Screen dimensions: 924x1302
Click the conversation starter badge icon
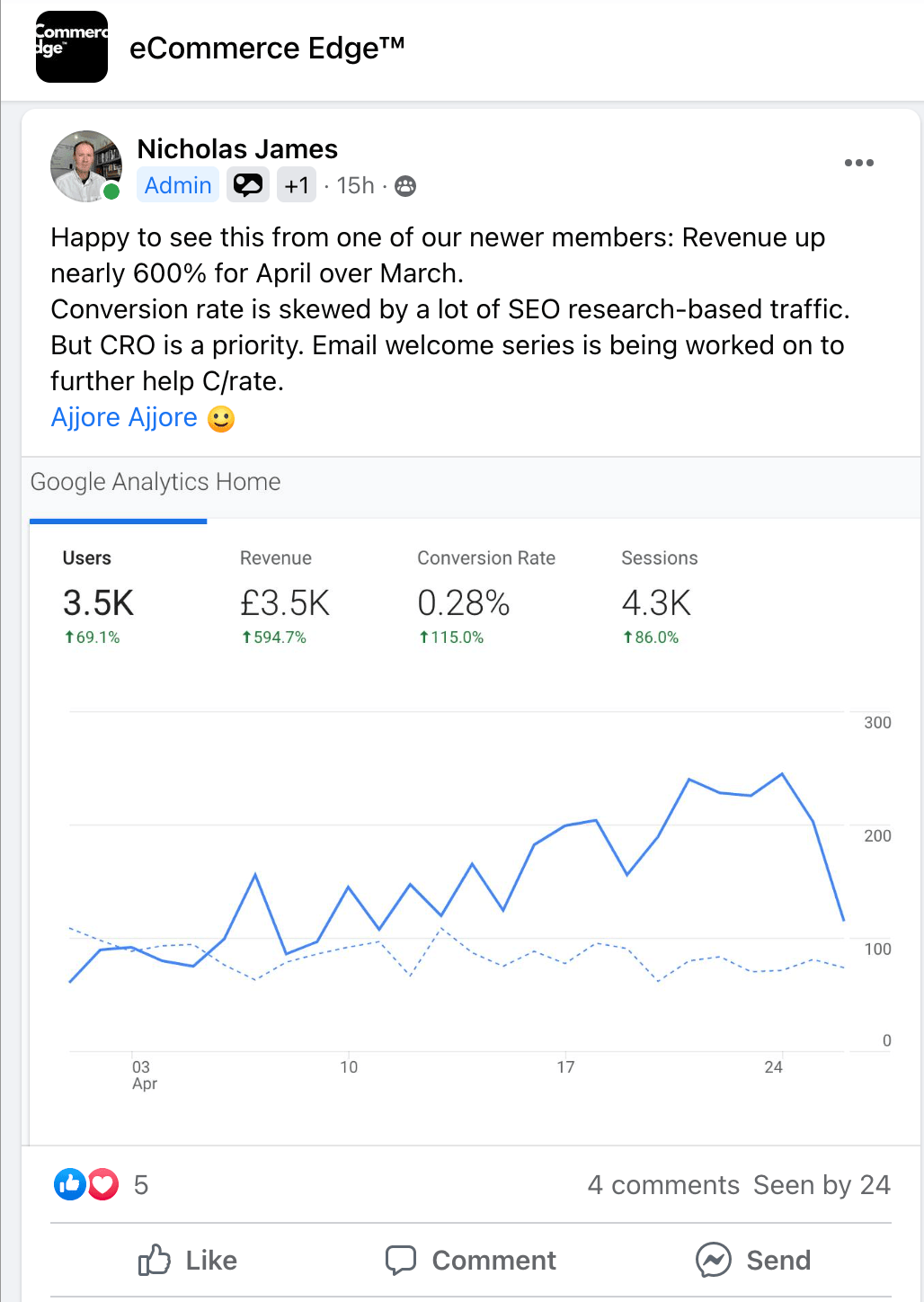[248, 185]
